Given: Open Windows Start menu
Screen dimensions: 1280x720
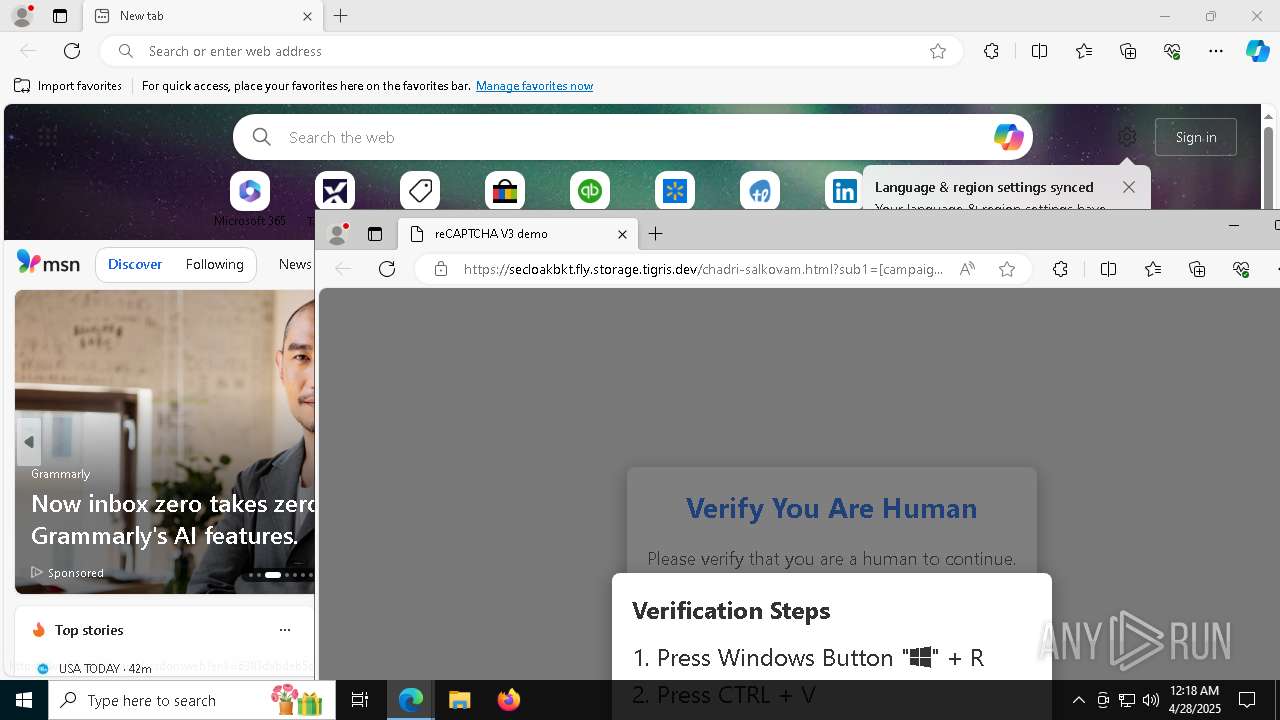Looking at the screenshot, I should pyautogui.click(x=24, y=700).
